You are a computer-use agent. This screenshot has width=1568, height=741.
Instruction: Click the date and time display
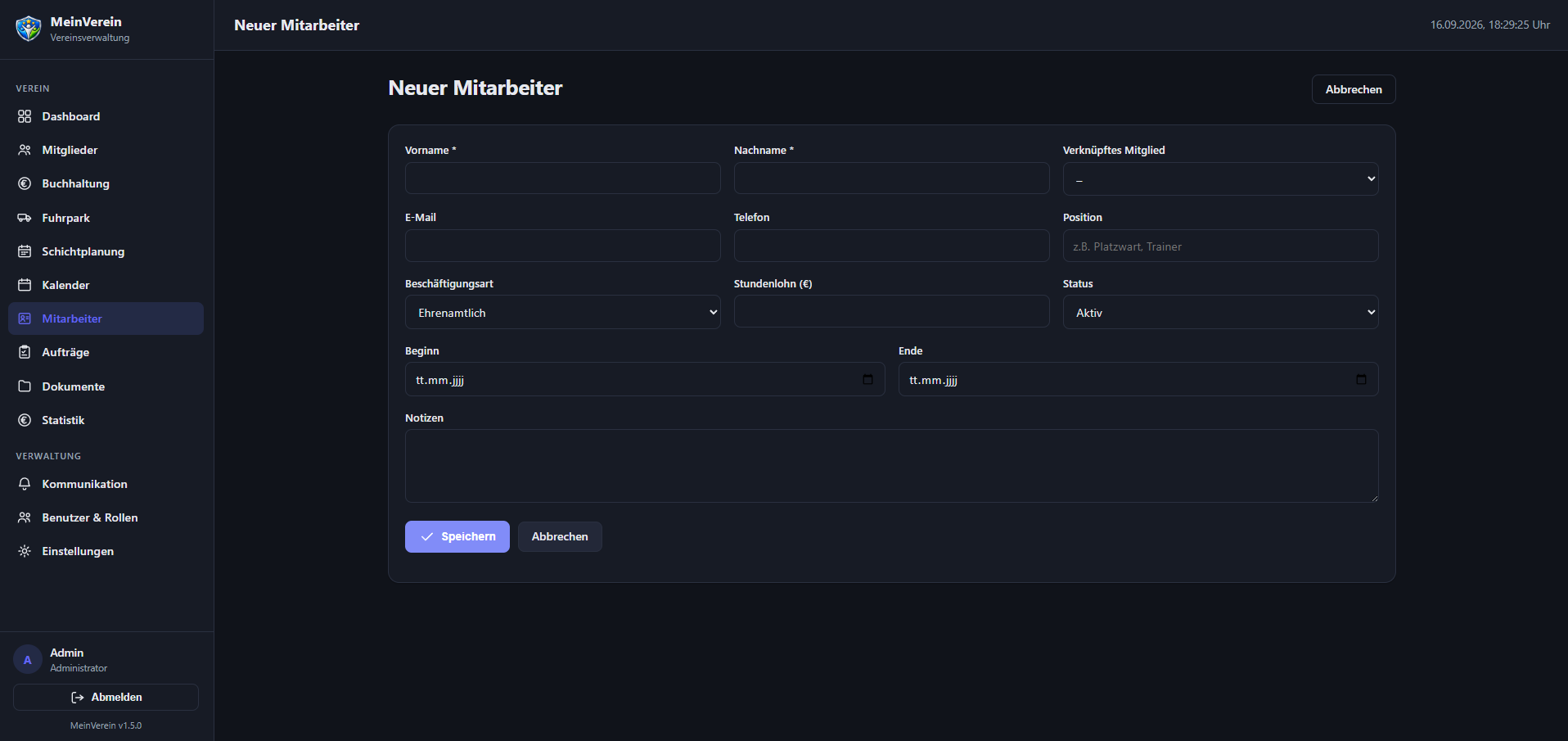(1489, 25)
